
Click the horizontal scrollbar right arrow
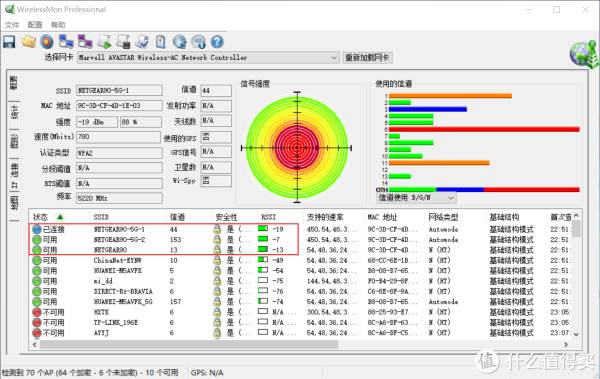566,344
